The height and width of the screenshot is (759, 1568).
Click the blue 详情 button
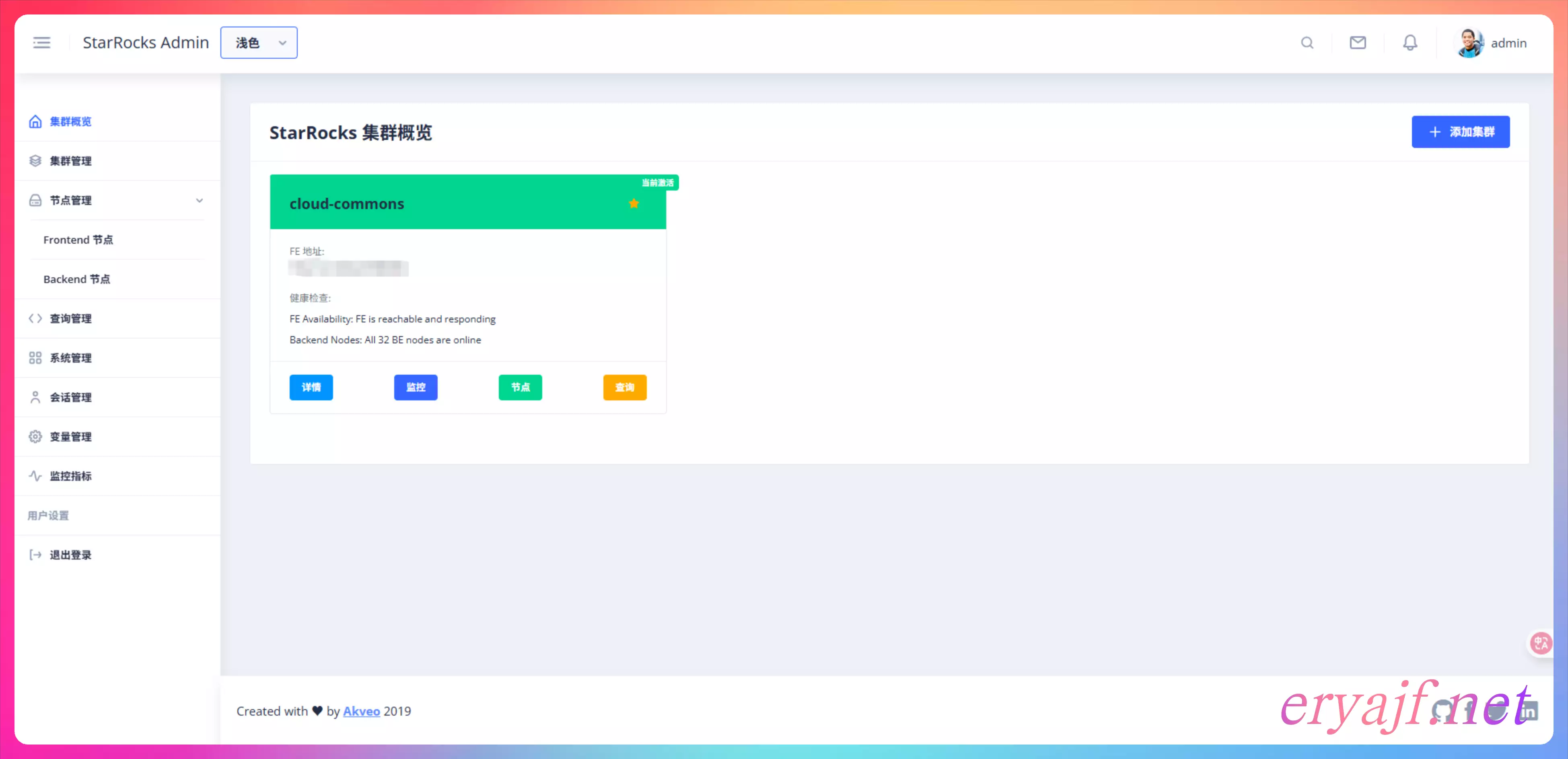point(311,388)
